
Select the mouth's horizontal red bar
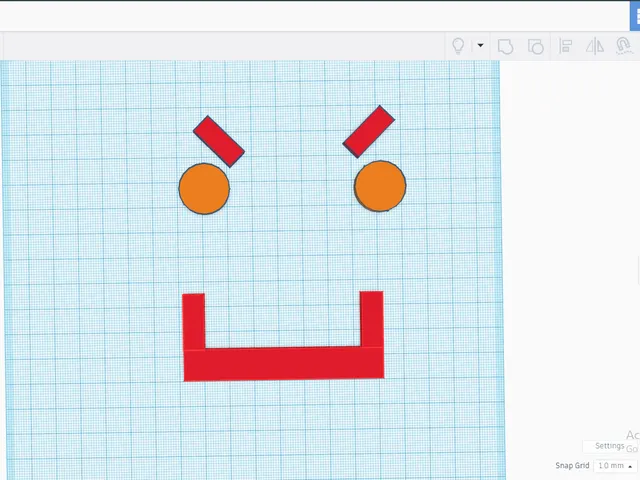[284, 364]
